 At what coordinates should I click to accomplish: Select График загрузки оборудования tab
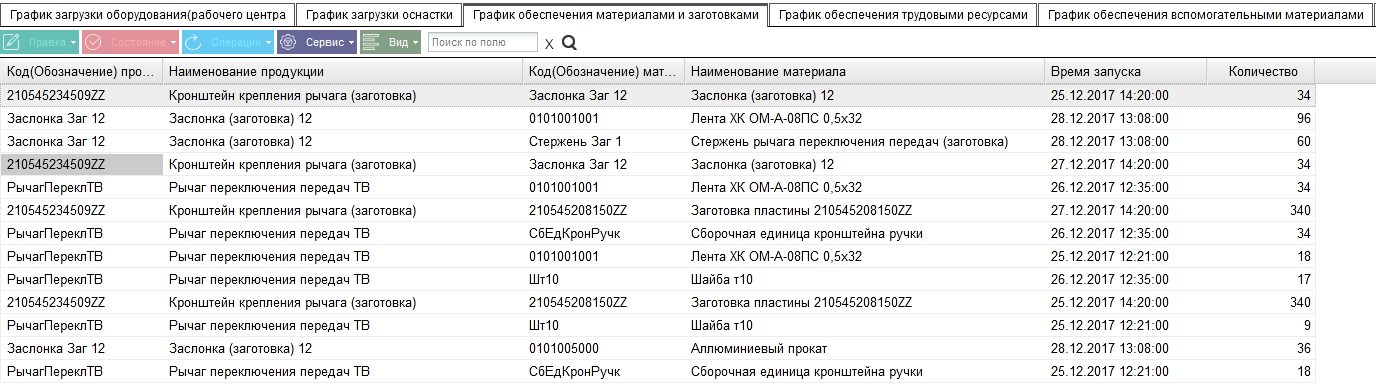(x=149, y=15)
